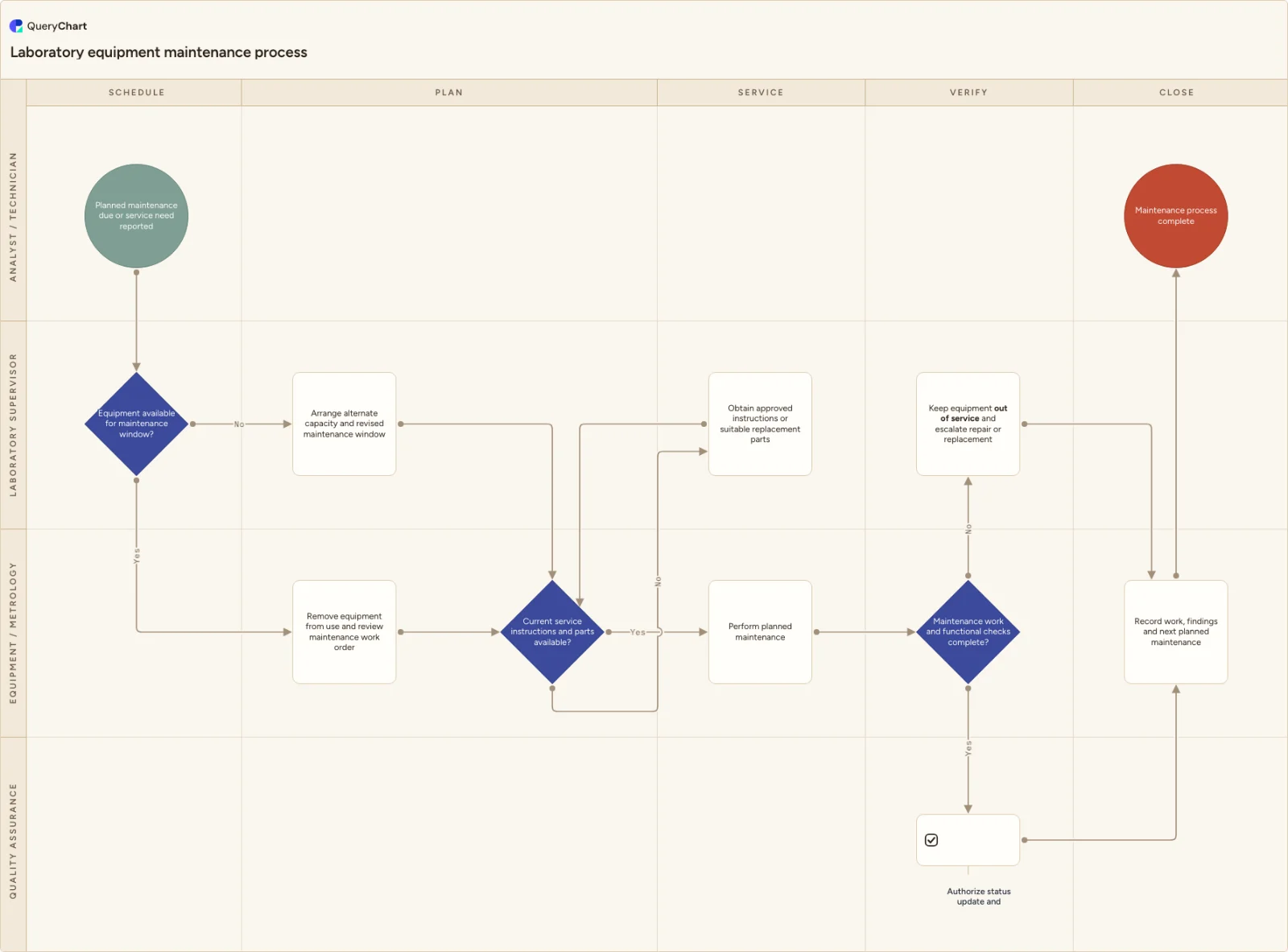The height and width of the screenshot is (952, 1288).
Task: Select the 'Obtain approved instructions' box
Action: click(x=760, y=424)
